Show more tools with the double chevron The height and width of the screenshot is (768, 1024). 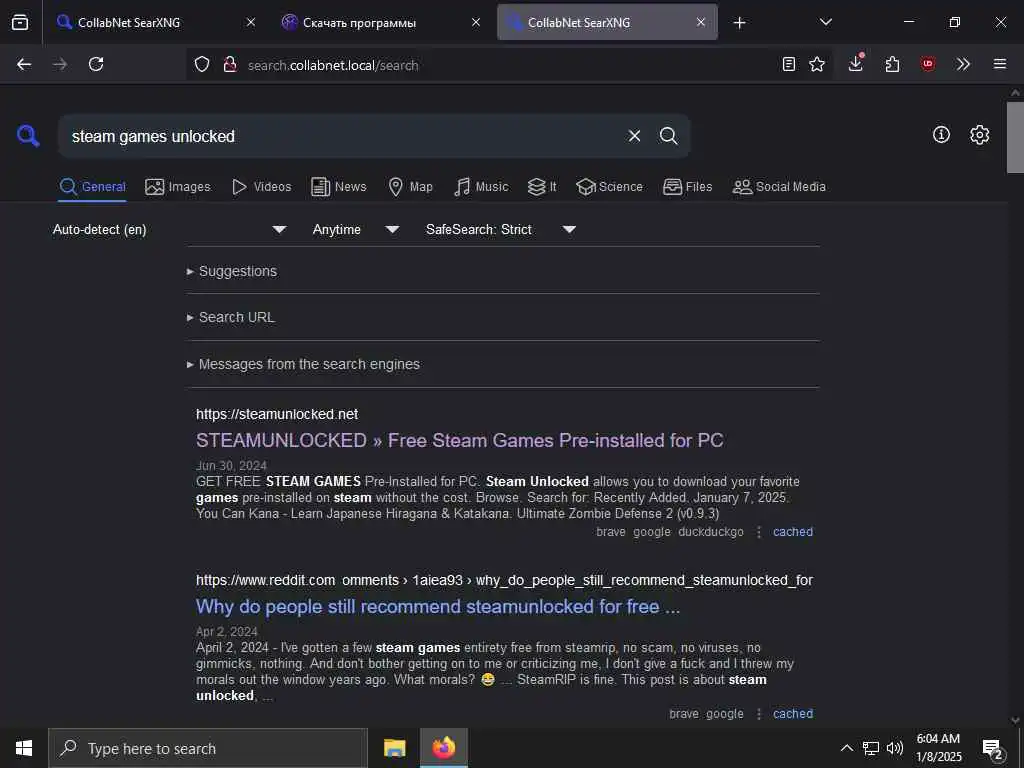(x=963, y=64)
